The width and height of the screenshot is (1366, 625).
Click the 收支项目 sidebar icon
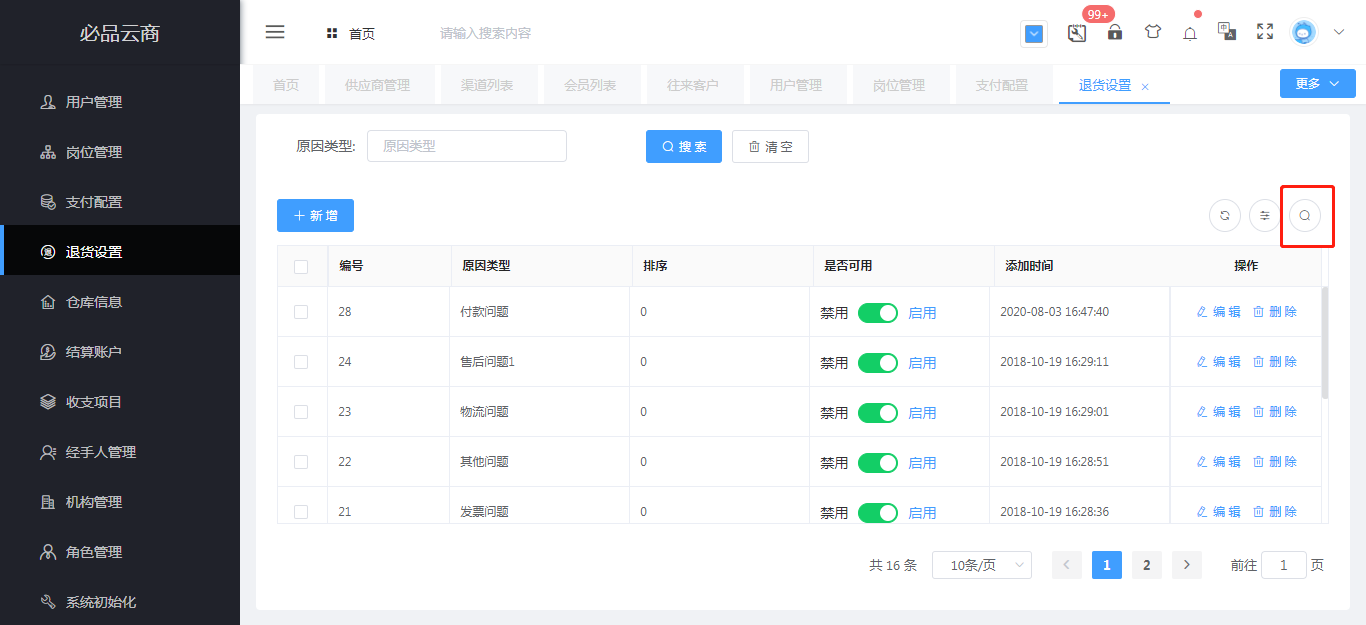pyautogui.click(x=47, y=402)
